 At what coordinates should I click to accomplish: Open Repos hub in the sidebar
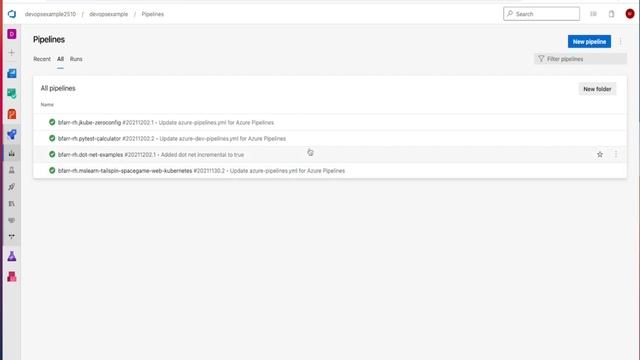pos(12,114)
